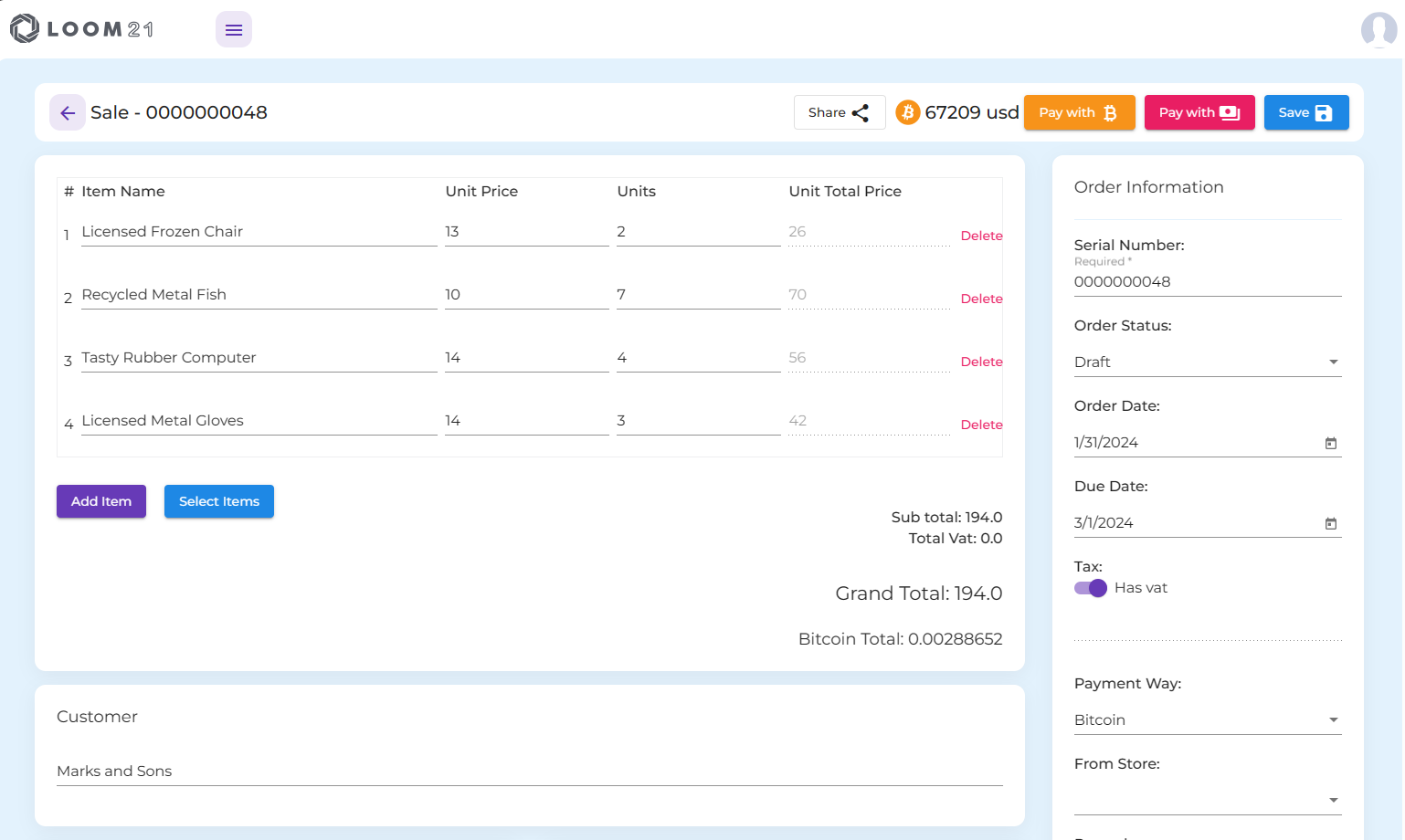Click the Customer field Marks and Sons
This screenshot has width=1405, height=840.
[530, 772]
